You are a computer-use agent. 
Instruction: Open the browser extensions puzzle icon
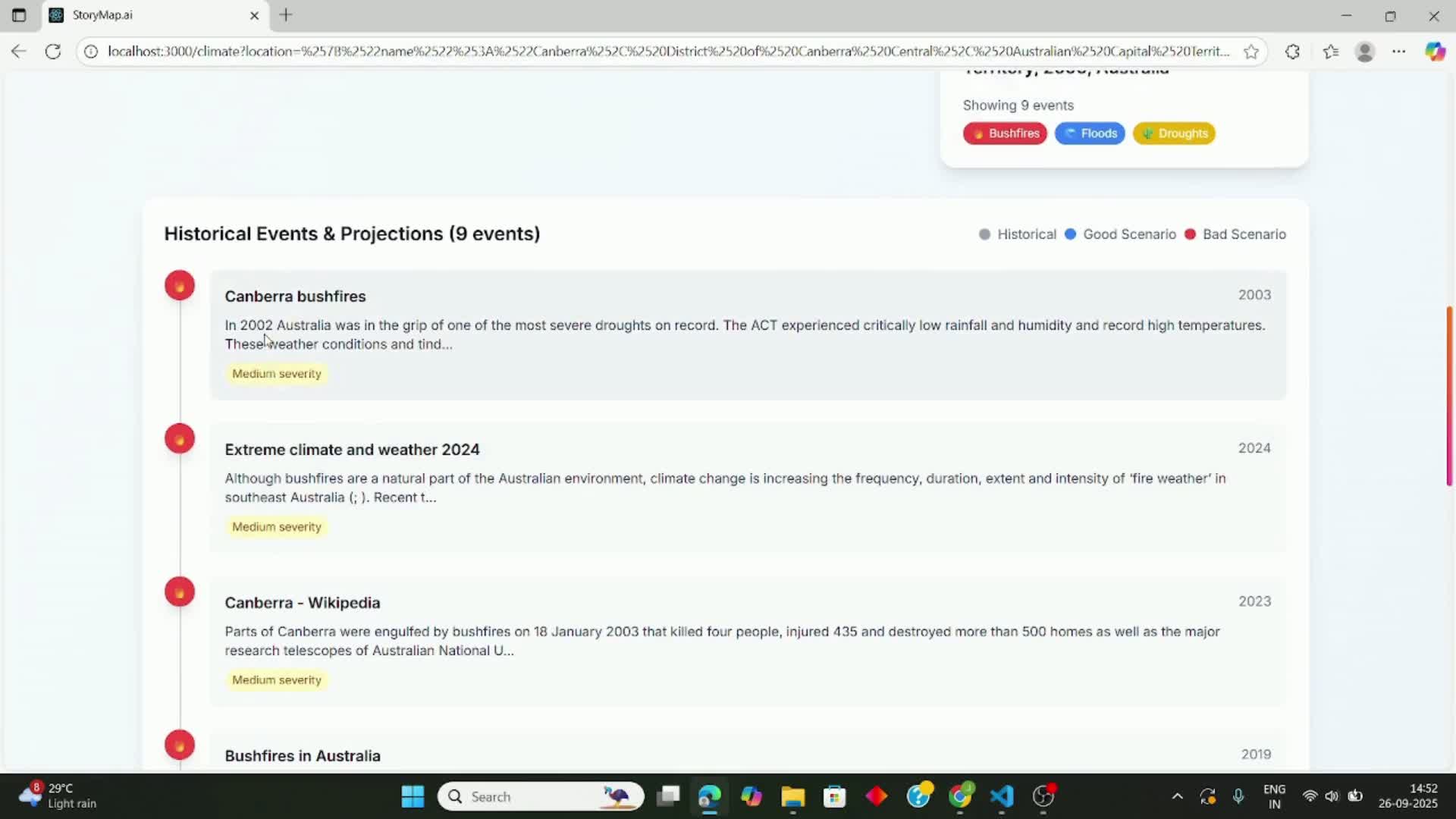coord(1293,52)
